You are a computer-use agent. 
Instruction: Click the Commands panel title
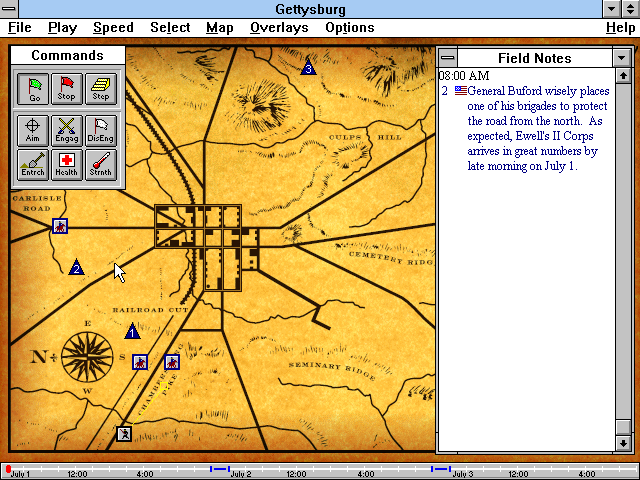[68, 55]
